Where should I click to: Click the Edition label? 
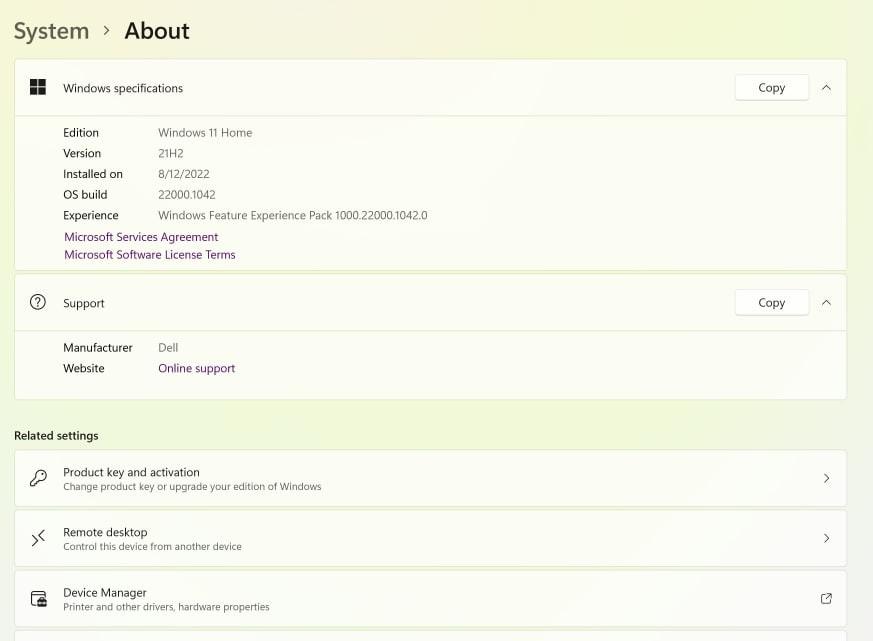pyautogui.click(x=81, y=133)
